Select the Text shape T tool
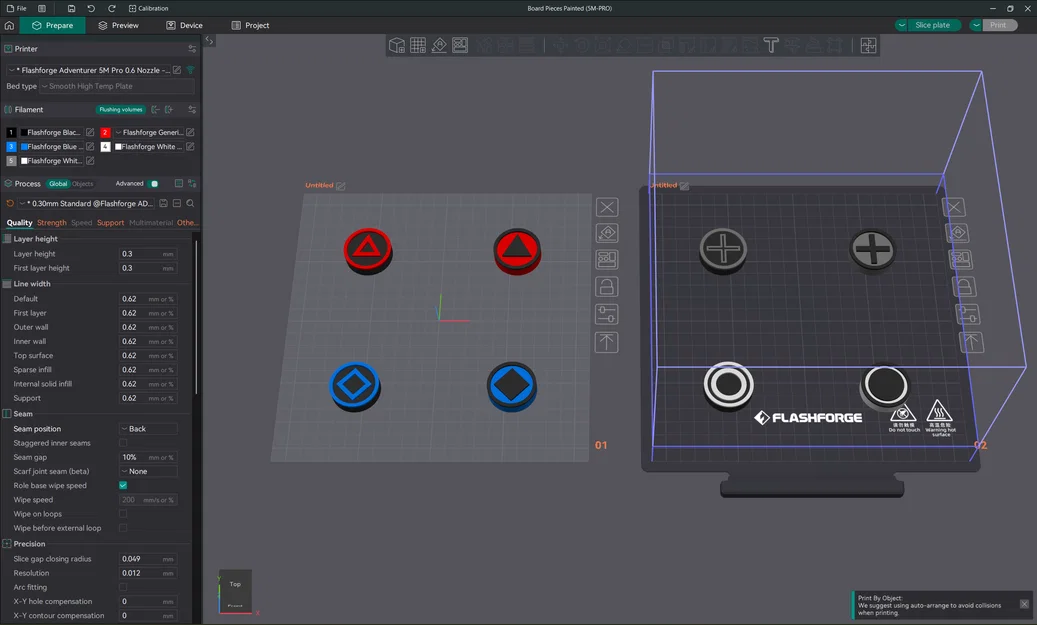 (x=771, y=45)
